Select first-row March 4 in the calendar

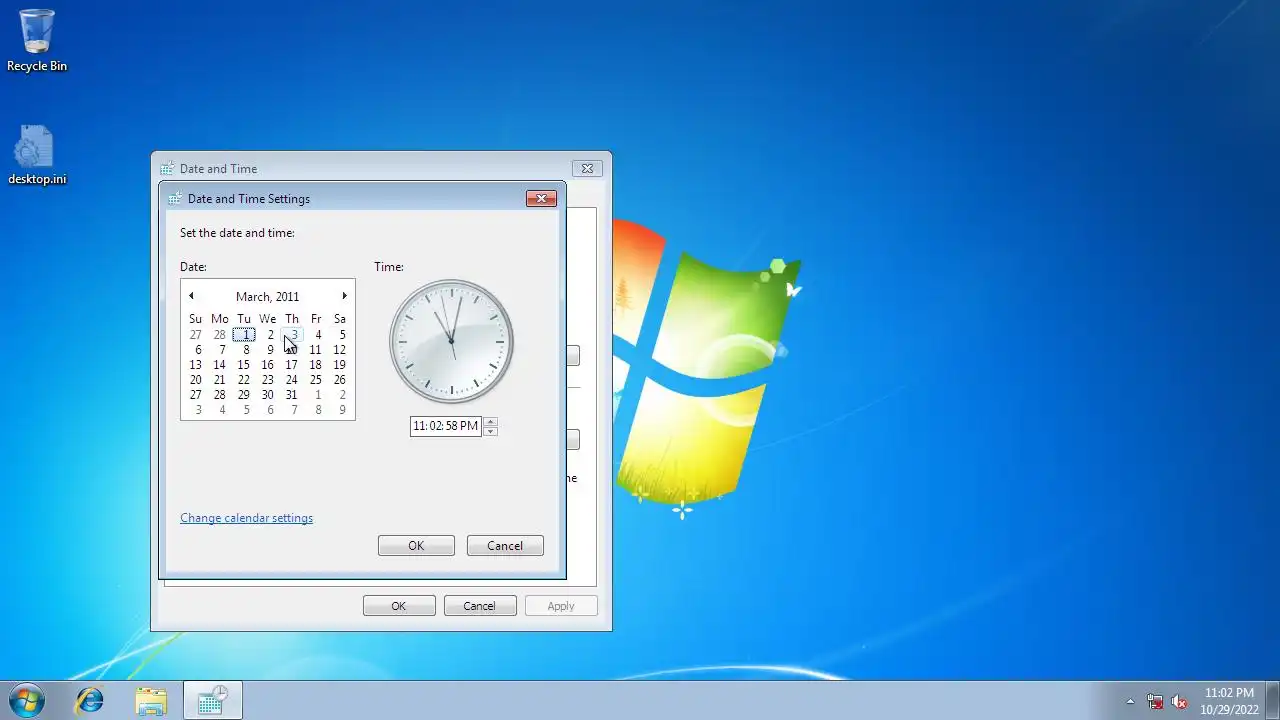[x=316, y=335]
